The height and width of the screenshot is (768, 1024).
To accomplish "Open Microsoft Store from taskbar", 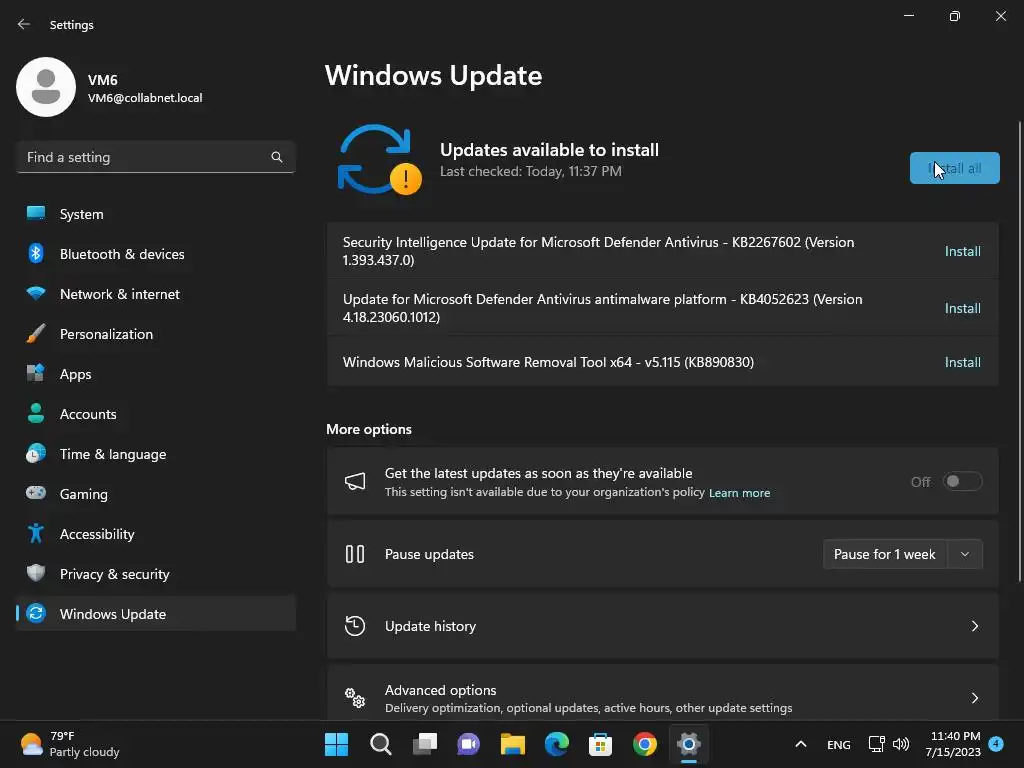I will tap(600, 744).
